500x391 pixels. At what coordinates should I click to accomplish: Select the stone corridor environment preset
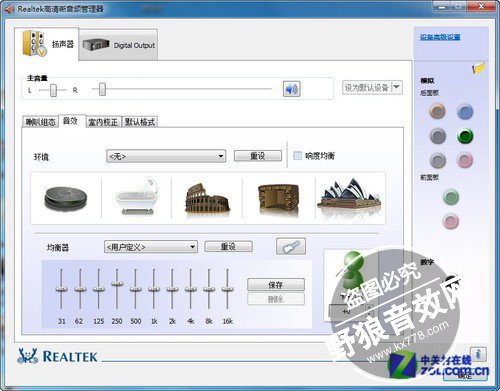click(279, 199)
